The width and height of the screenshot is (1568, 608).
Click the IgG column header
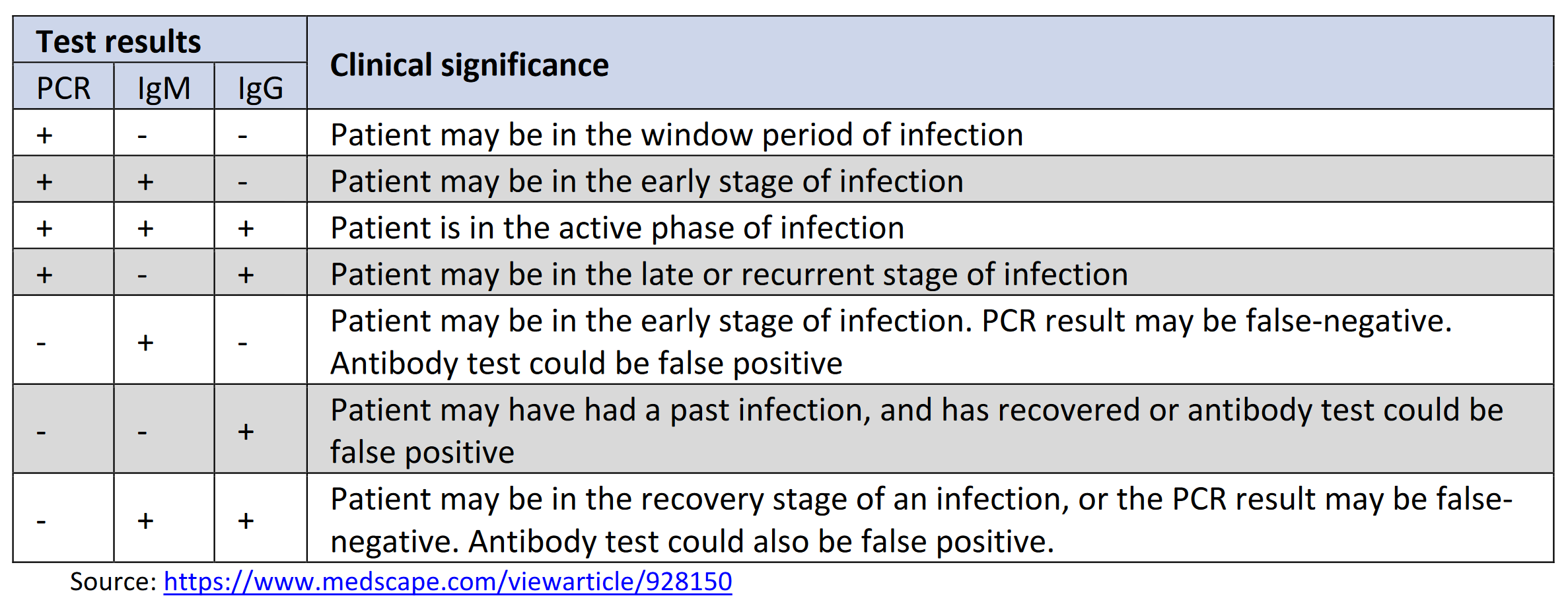[x=260, y=86]
